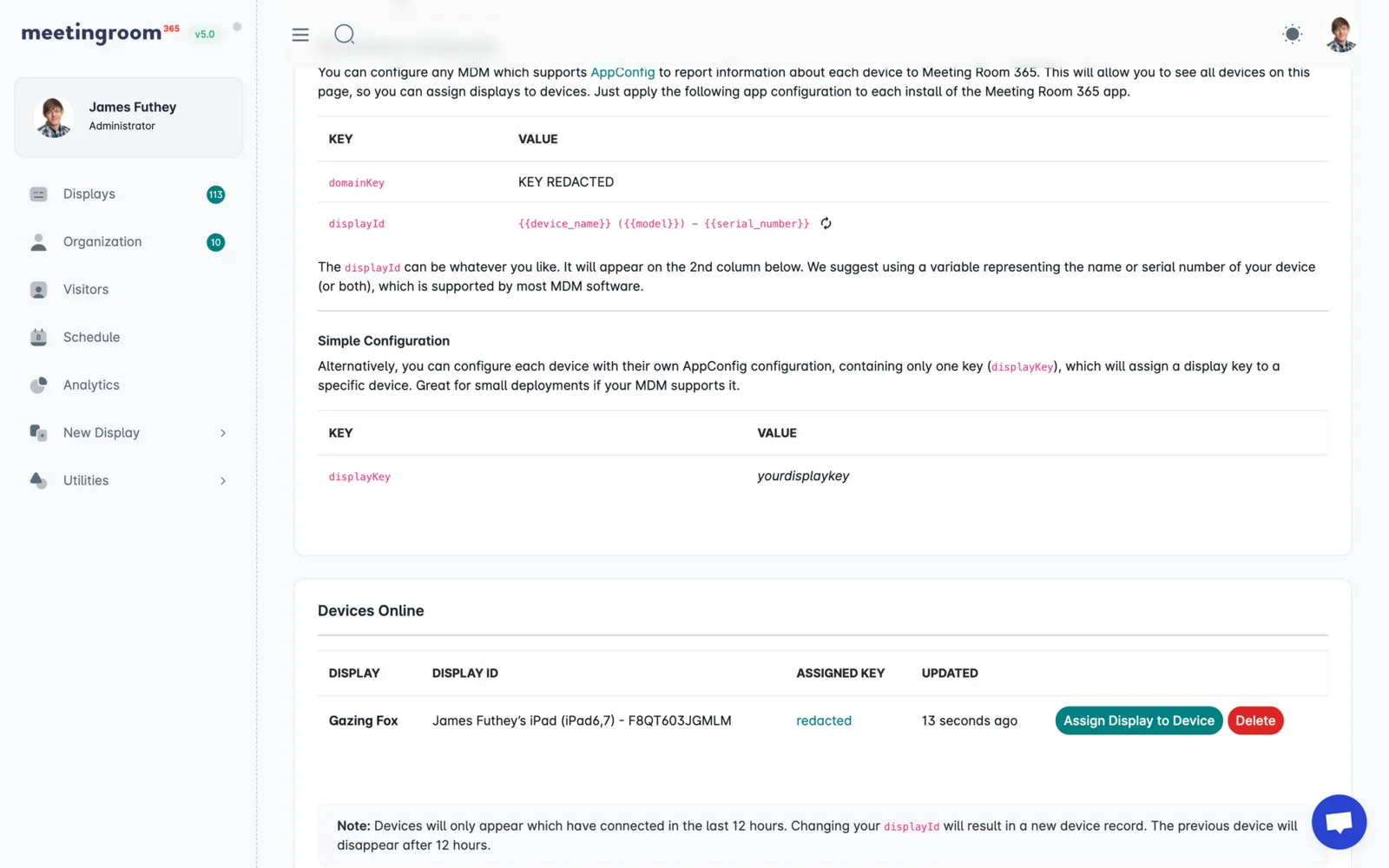Click the 13 seconds ago timestamp

tap(969, 720)
